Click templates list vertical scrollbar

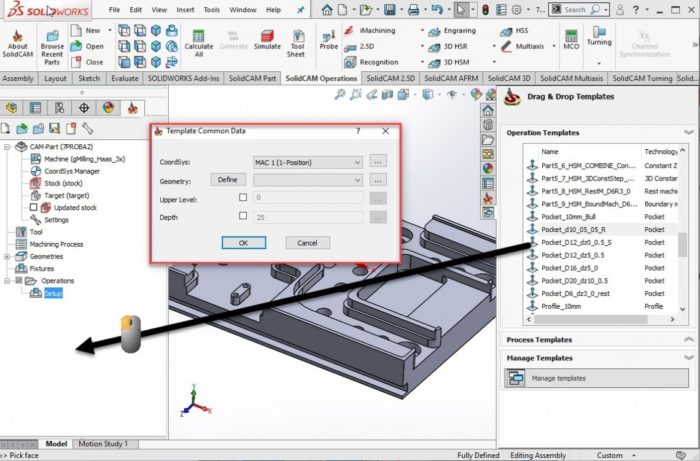[682, 245]
